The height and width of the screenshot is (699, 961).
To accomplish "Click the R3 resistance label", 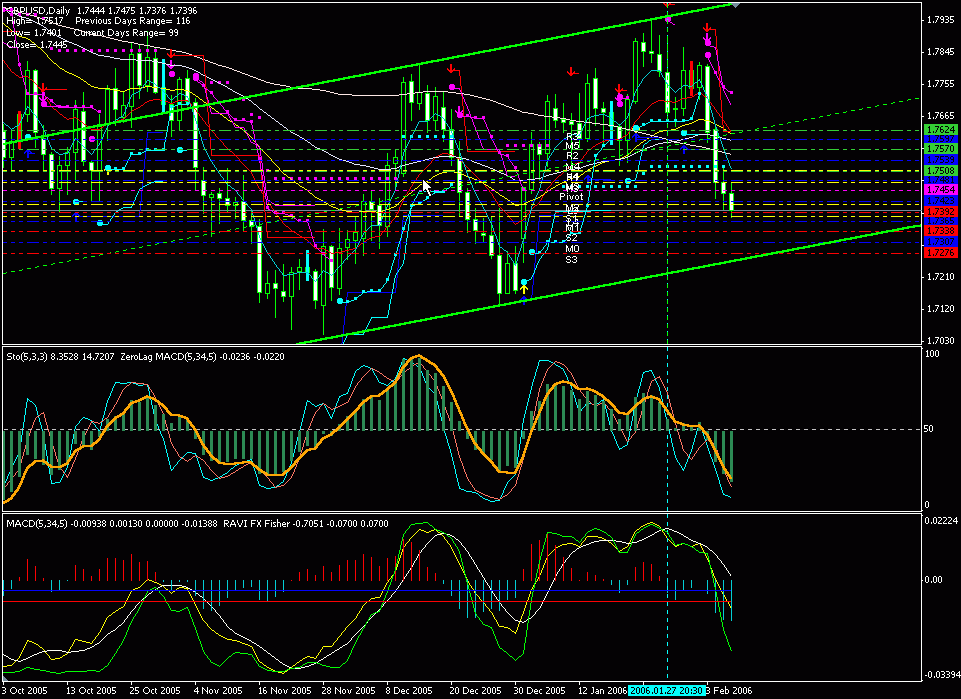I will click(x=572, y=135).
